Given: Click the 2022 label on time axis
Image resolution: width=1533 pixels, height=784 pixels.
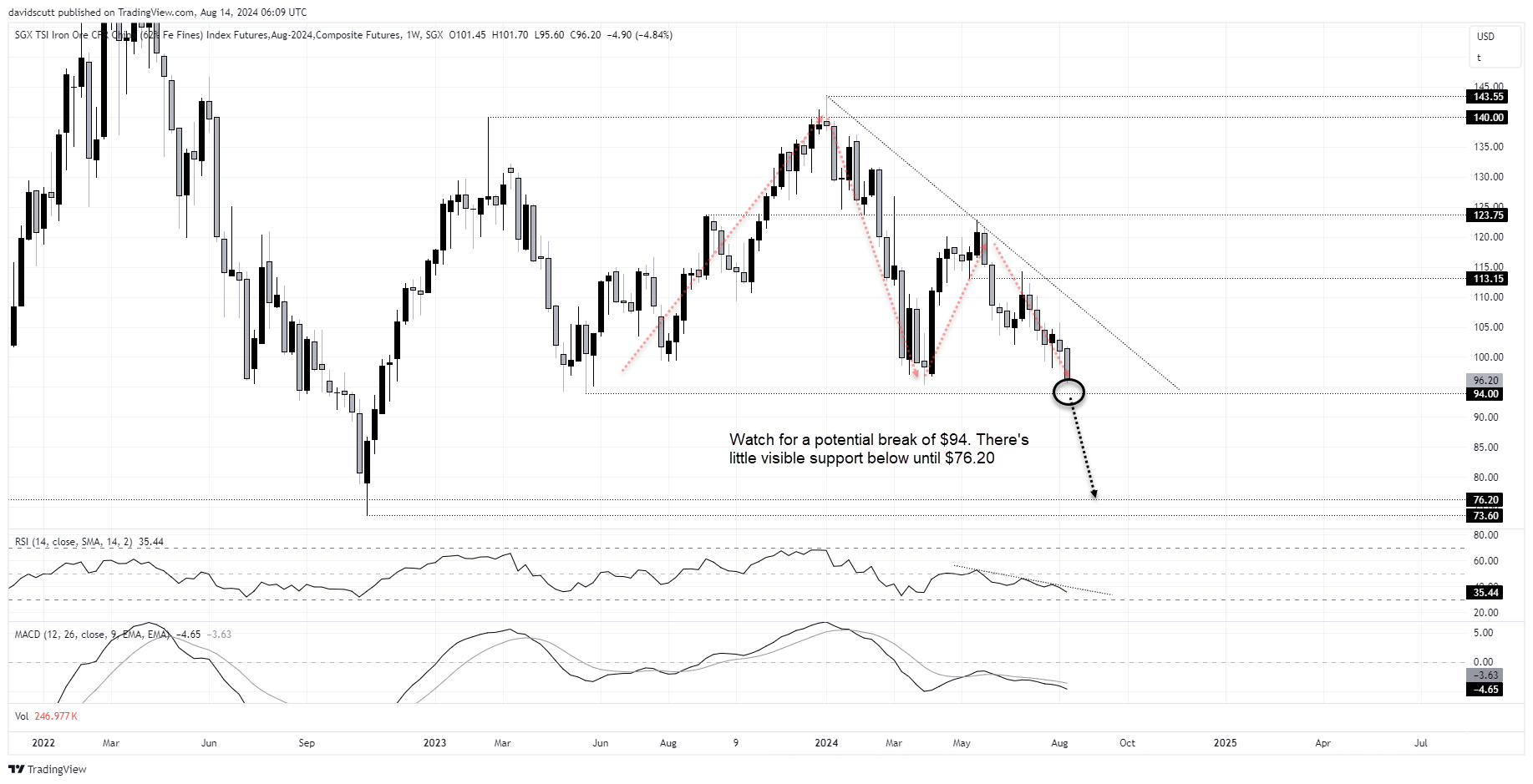Looking at the screenshot, I should (43, 743).
